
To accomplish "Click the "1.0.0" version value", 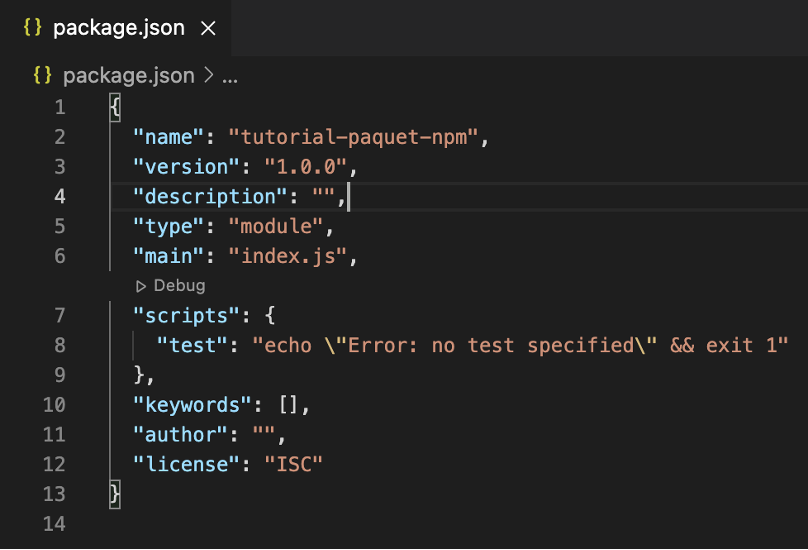I will [306, 167].
